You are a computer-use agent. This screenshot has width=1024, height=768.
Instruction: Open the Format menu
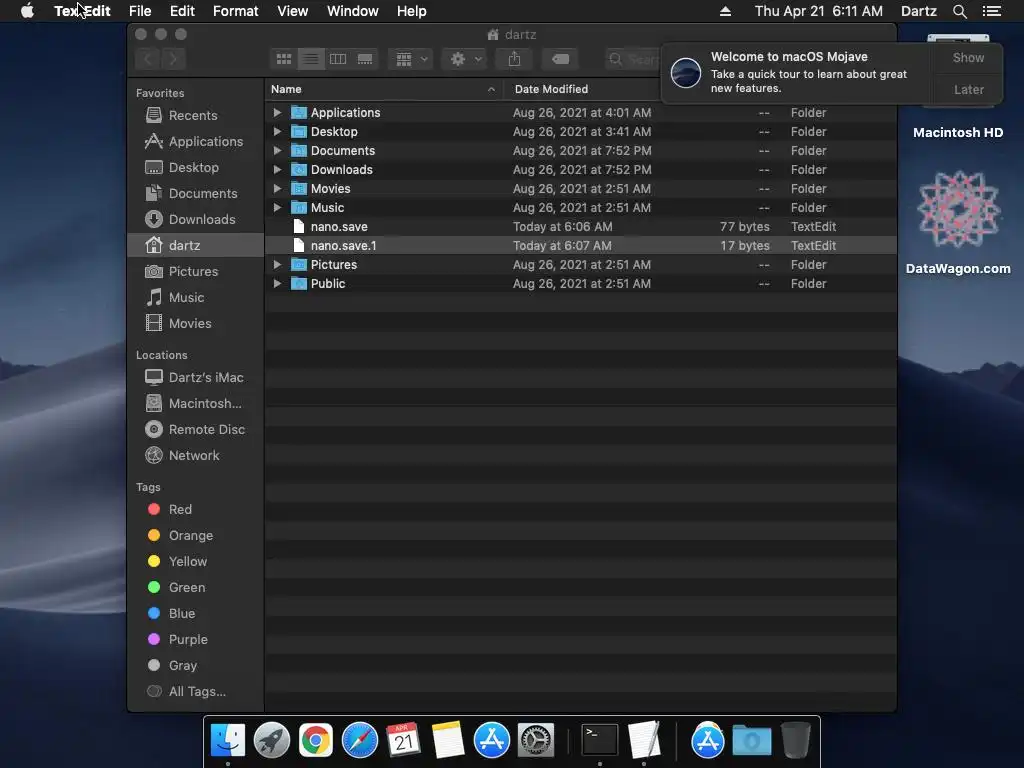click(236, 11)
